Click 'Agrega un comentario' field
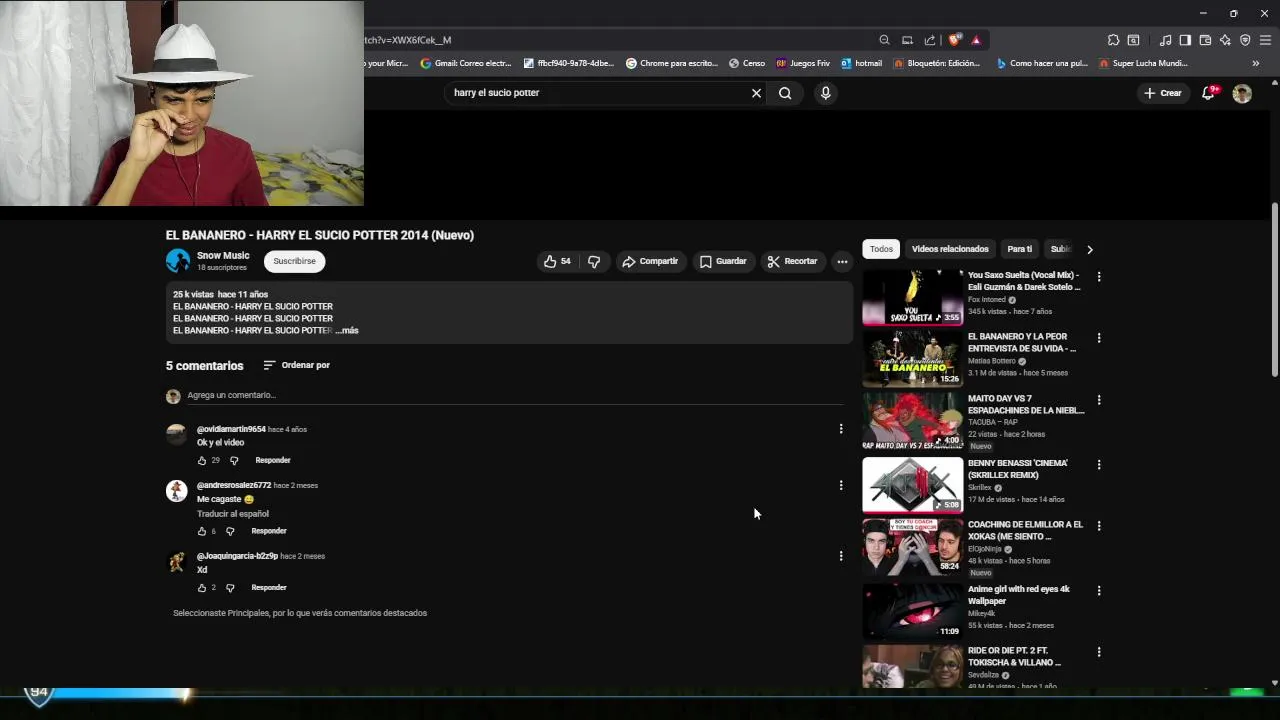This screenshot has height=720, width=1280. point(515,395)
